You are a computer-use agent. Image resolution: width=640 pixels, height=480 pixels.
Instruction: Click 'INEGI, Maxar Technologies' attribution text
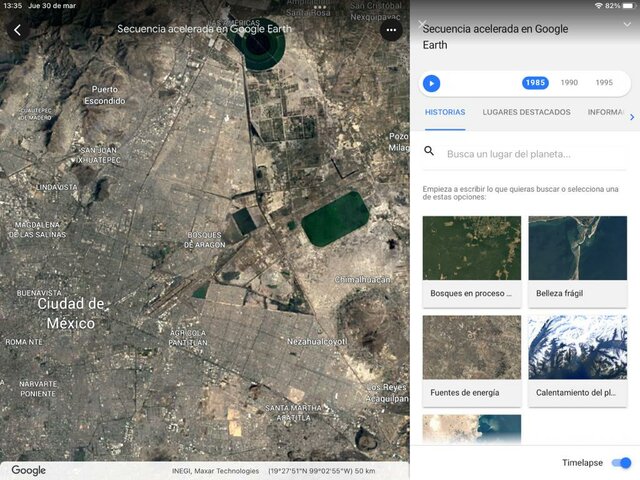pyautogui.click(x=216, y=471)
